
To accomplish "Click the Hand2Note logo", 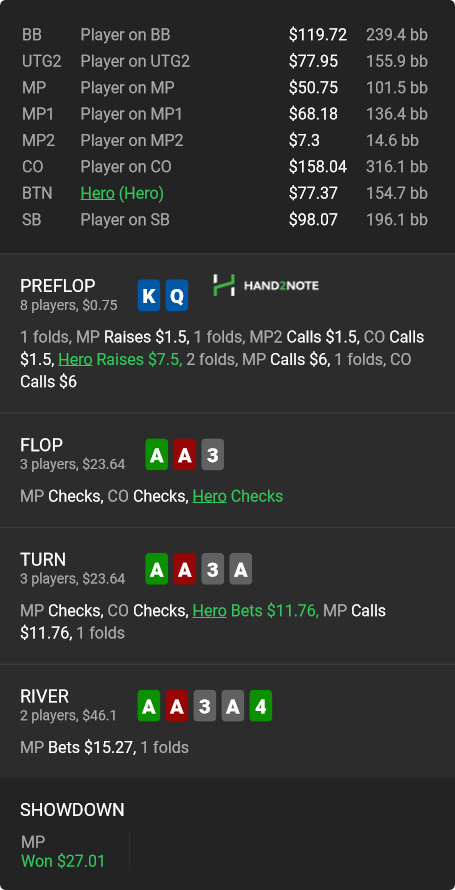I will coord(266,285).
